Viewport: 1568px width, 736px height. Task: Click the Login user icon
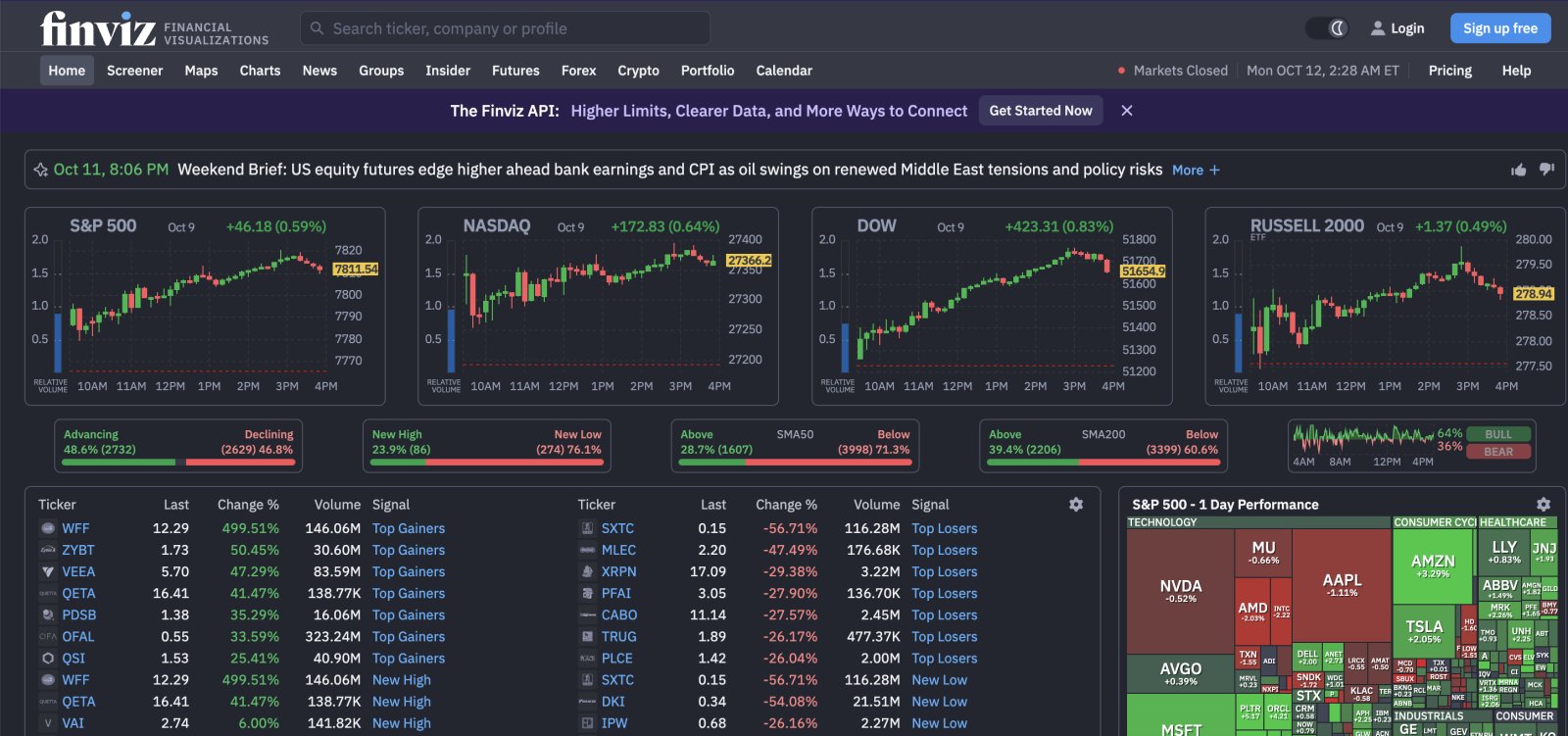coord(1378,28)
